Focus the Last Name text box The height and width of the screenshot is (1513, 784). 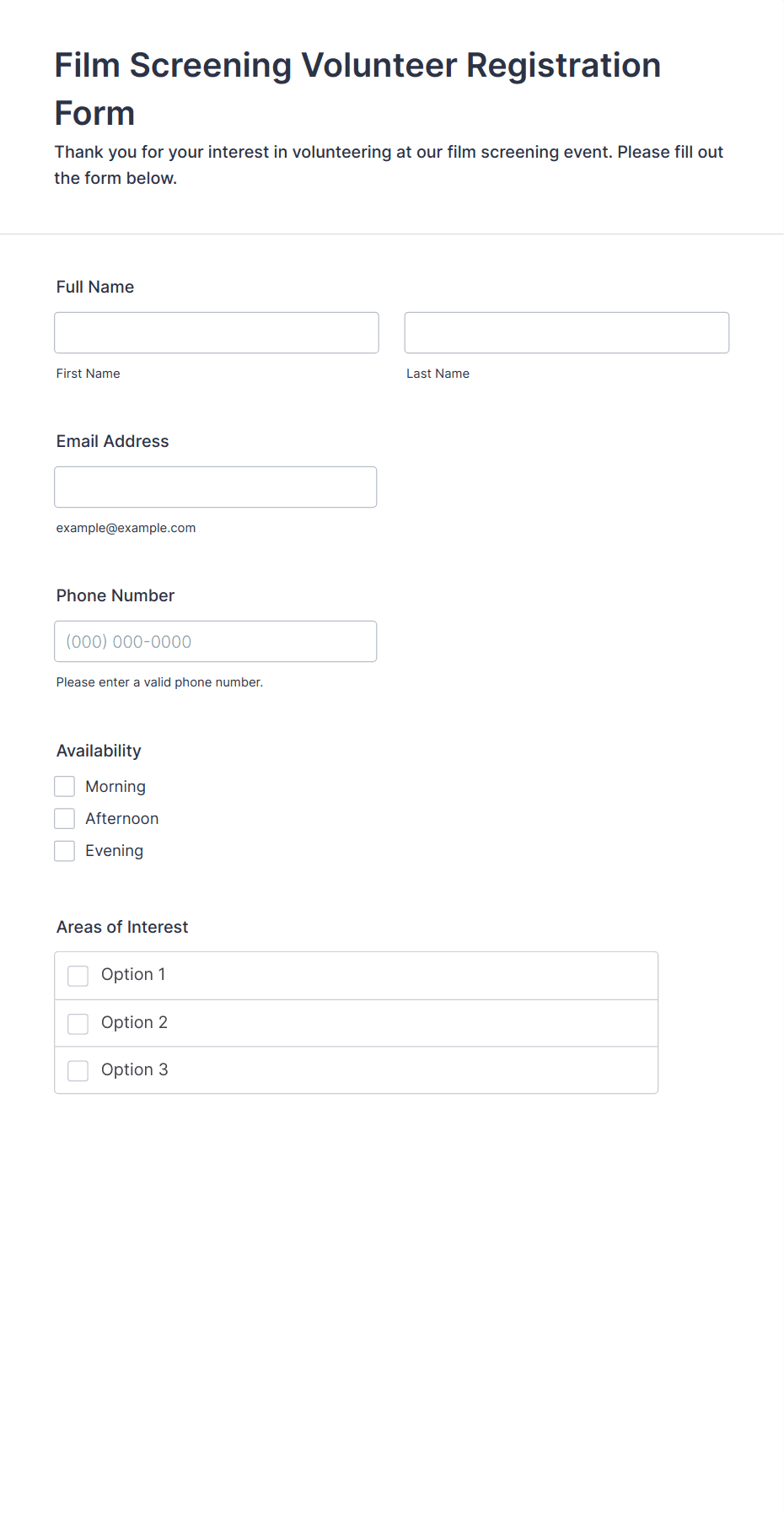[x=567, y=332]
